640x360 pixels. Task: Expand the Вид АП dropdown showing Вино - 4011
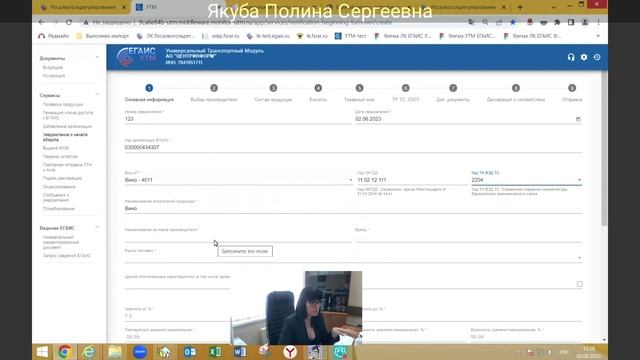click(x=238, y=180)
